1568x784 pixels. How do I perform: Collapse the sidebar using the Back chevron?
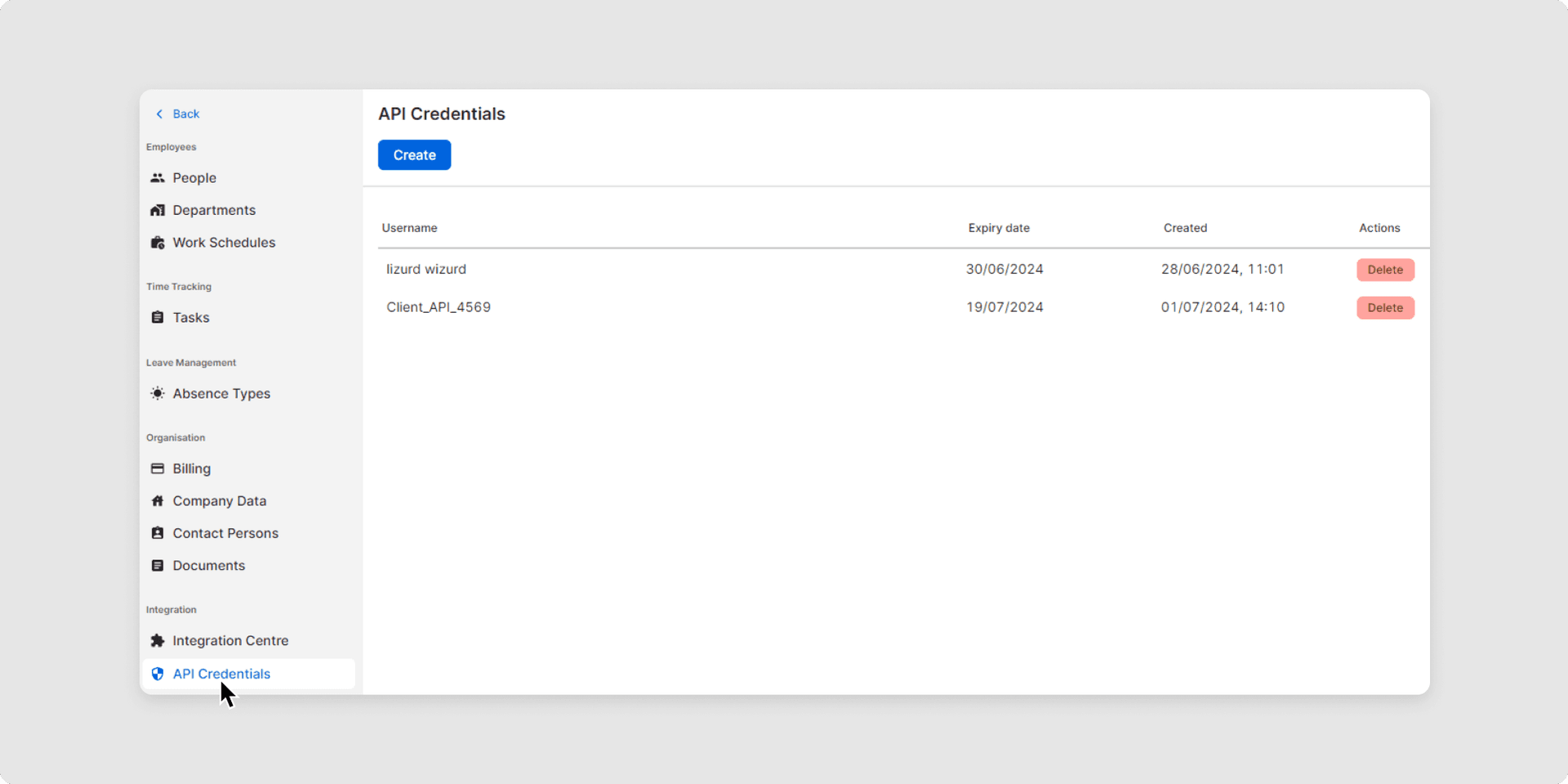pos(160,114)
